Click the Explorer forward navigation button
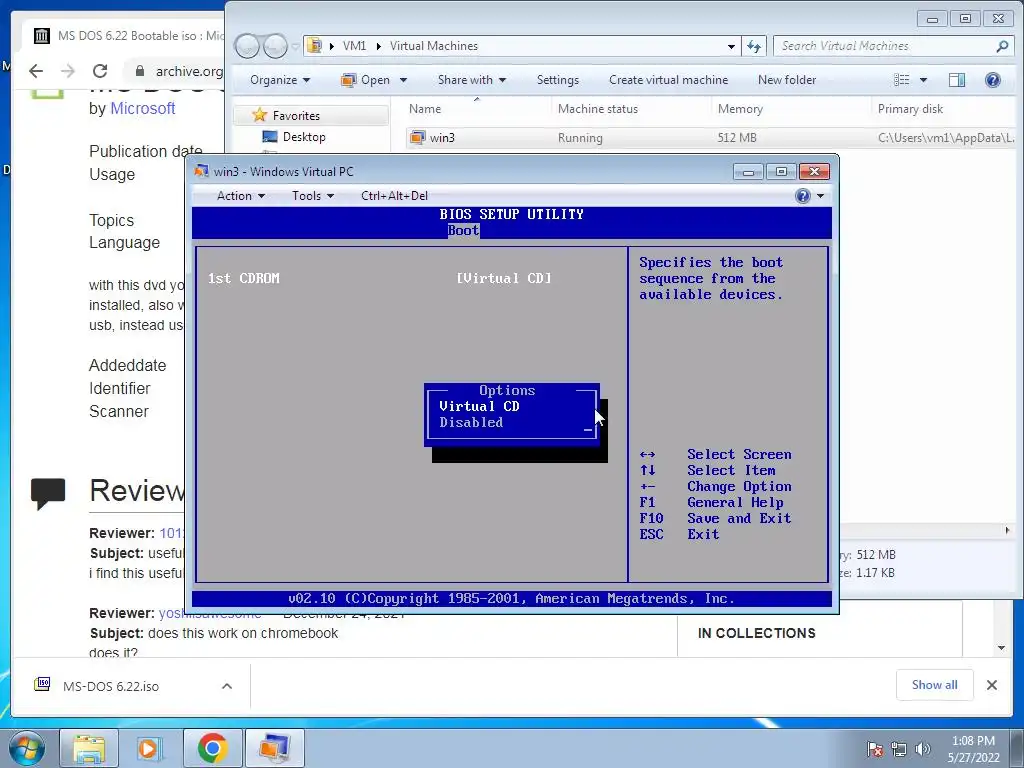Image resolution: width=1024 pixels, height=768 pixels. click(x=275, y=46)
